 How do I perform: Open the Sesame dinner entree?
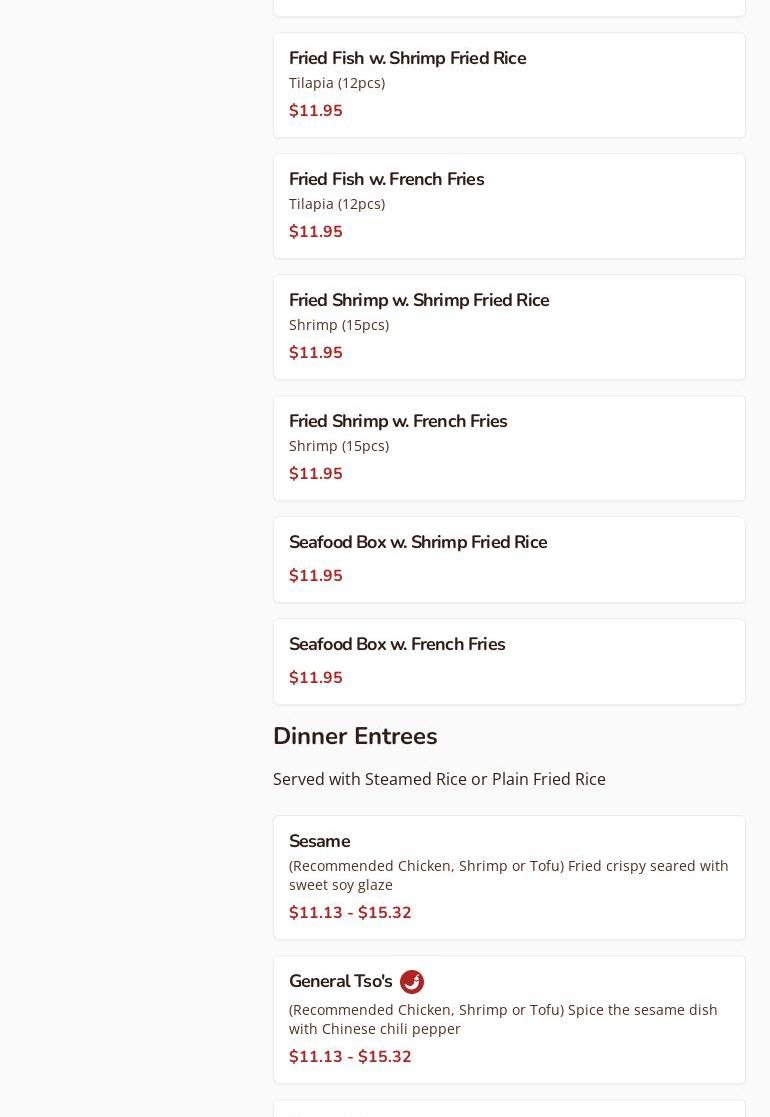(x=319, y=842)
